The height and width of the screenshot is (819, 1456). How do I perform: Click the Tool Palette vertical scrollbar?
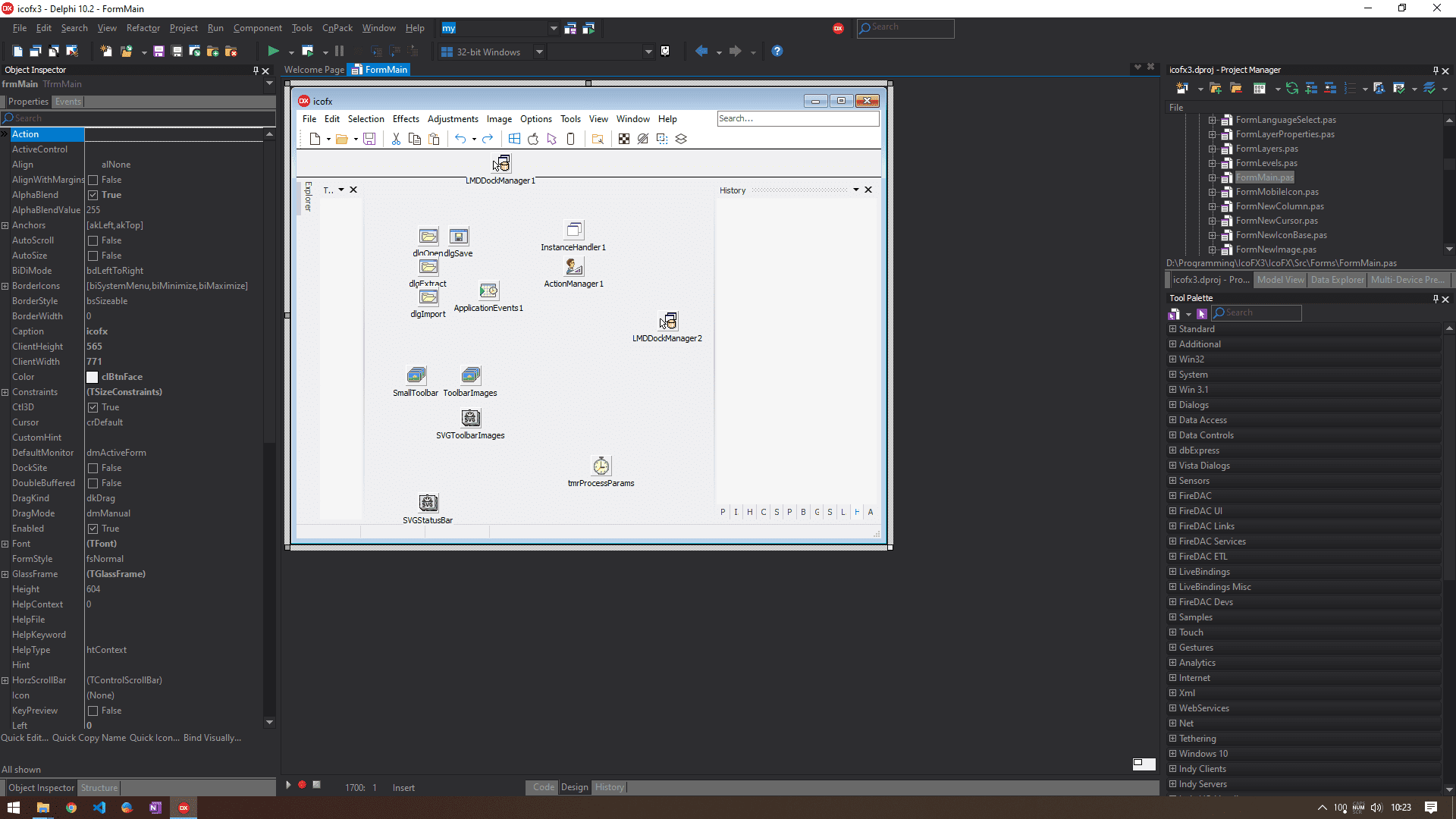click(x=1449, y=560)
